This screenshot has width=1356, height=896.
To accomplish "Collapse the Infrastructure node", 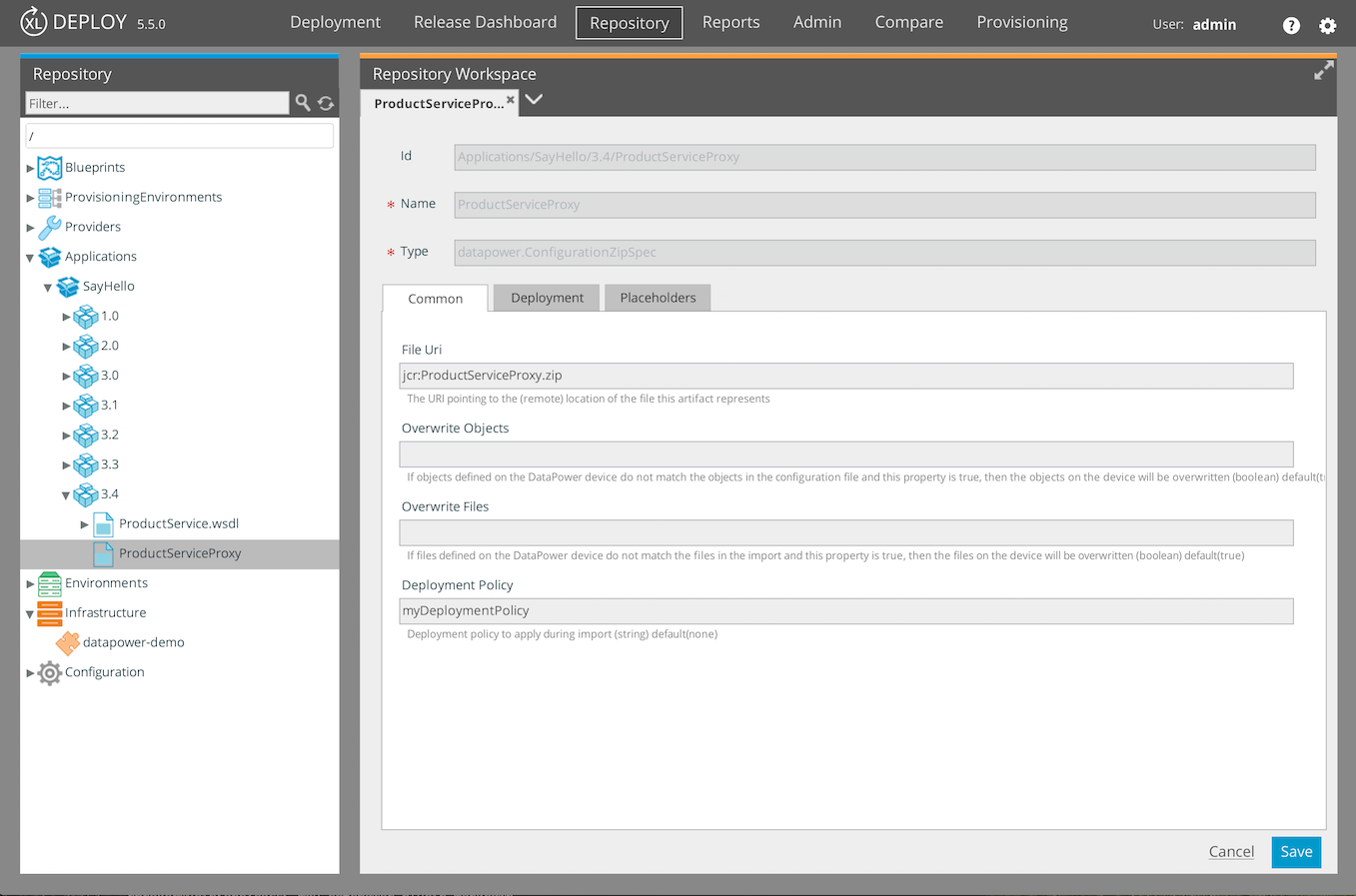I will (30, 614).
